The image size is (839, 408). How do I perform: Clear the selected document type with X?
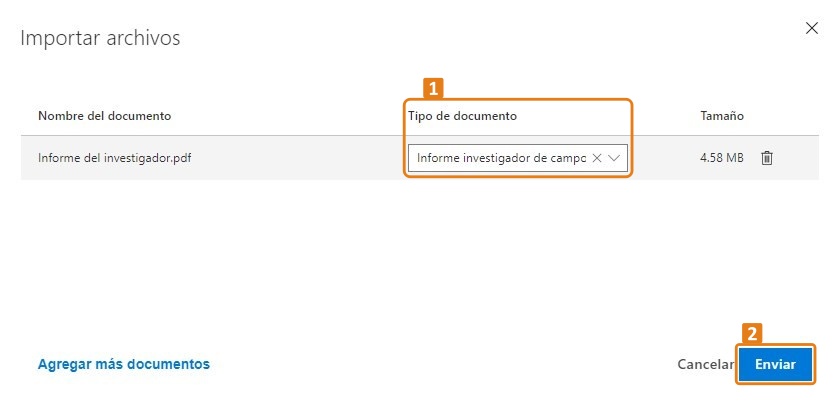pos(597,158)
